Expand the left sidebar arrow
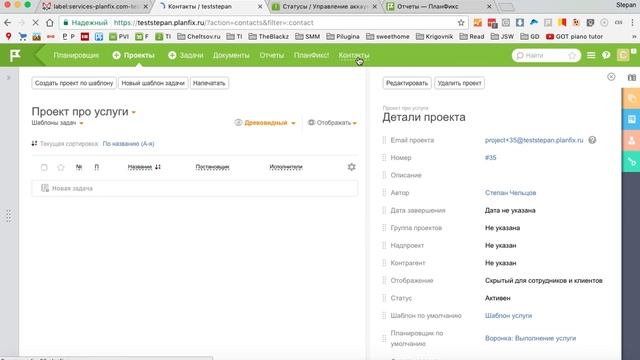The height and width of the screenshot is (360, 640). [9, 78]
